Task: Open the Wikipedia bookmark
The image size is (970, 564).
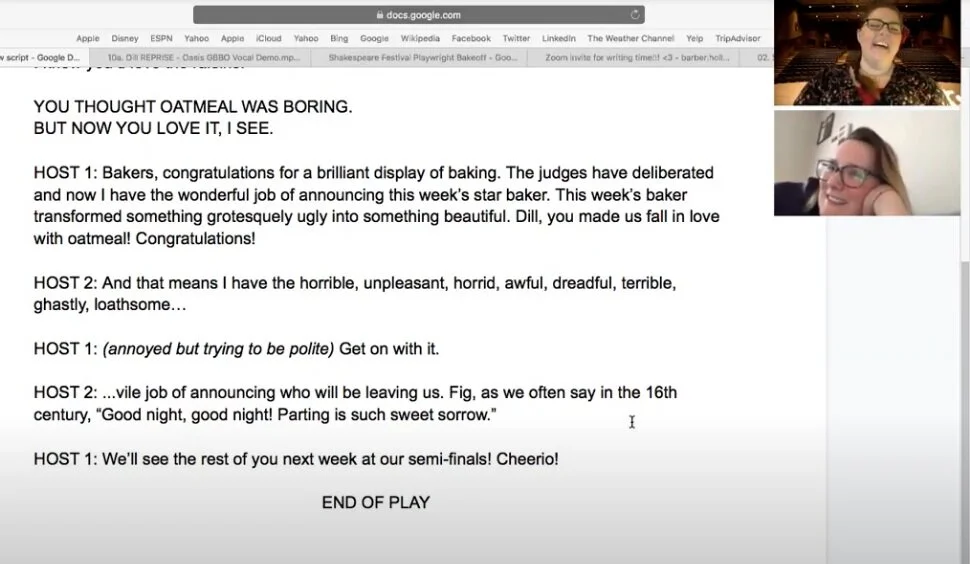Action: click(x=420, y=38)
